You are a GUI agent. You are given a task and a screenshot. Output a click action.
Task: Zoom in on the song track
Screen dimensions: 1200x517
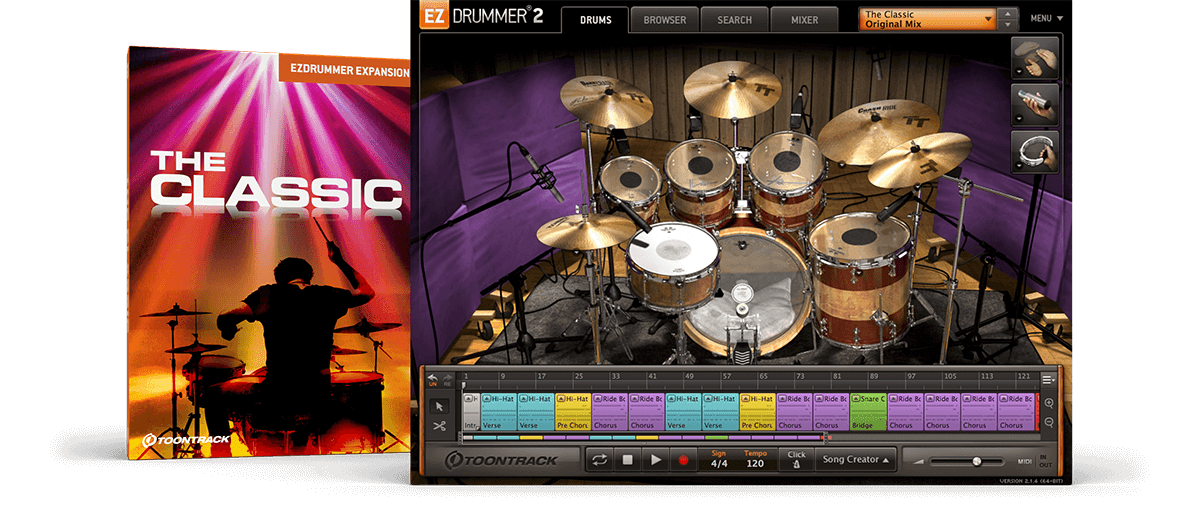pos(1049,403)
